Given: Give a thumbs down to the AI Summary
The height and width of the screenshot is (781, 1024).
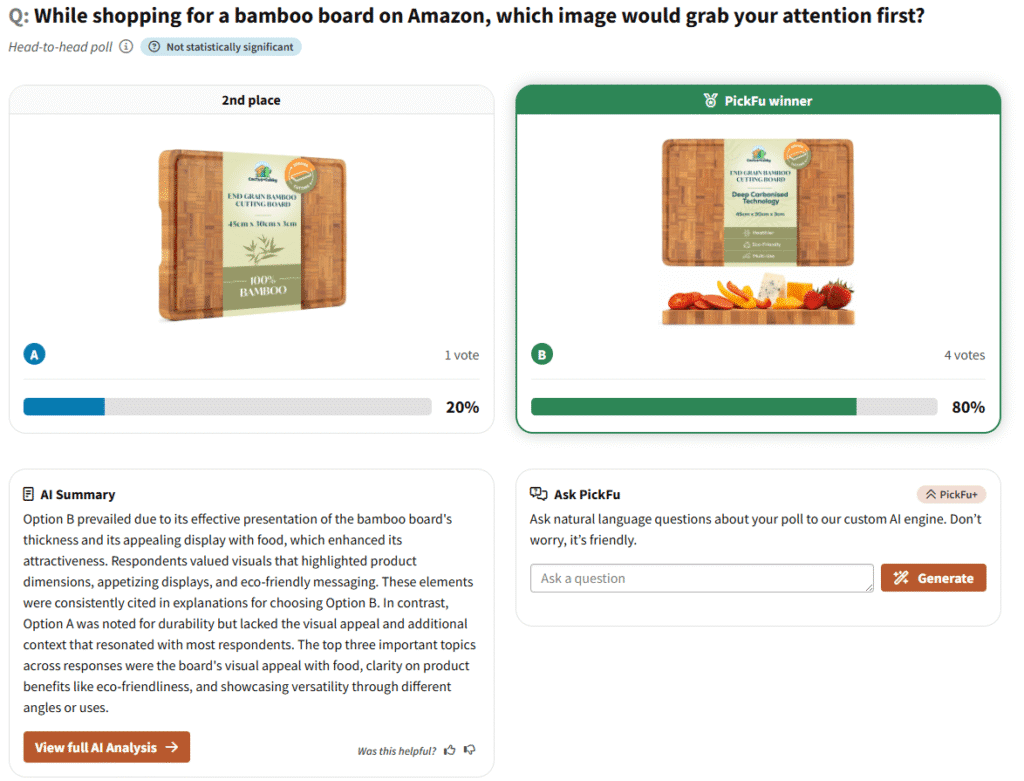Looking at the screenshot, I should point(467,749).
